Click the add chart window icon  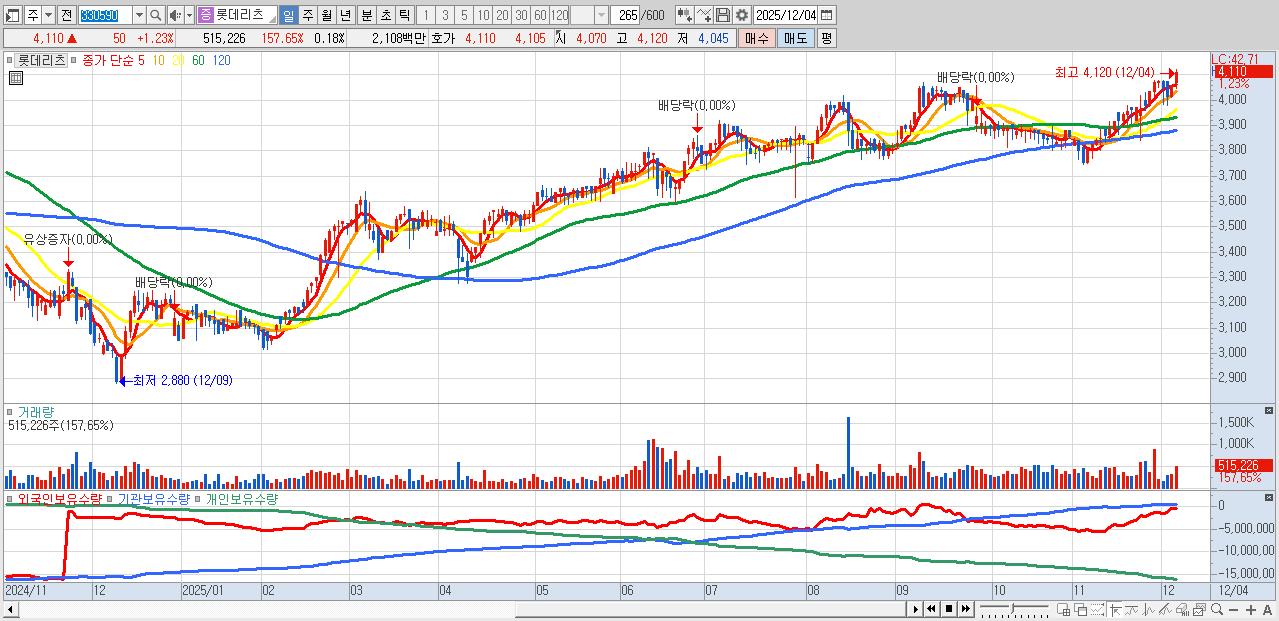pos(1063,609)
